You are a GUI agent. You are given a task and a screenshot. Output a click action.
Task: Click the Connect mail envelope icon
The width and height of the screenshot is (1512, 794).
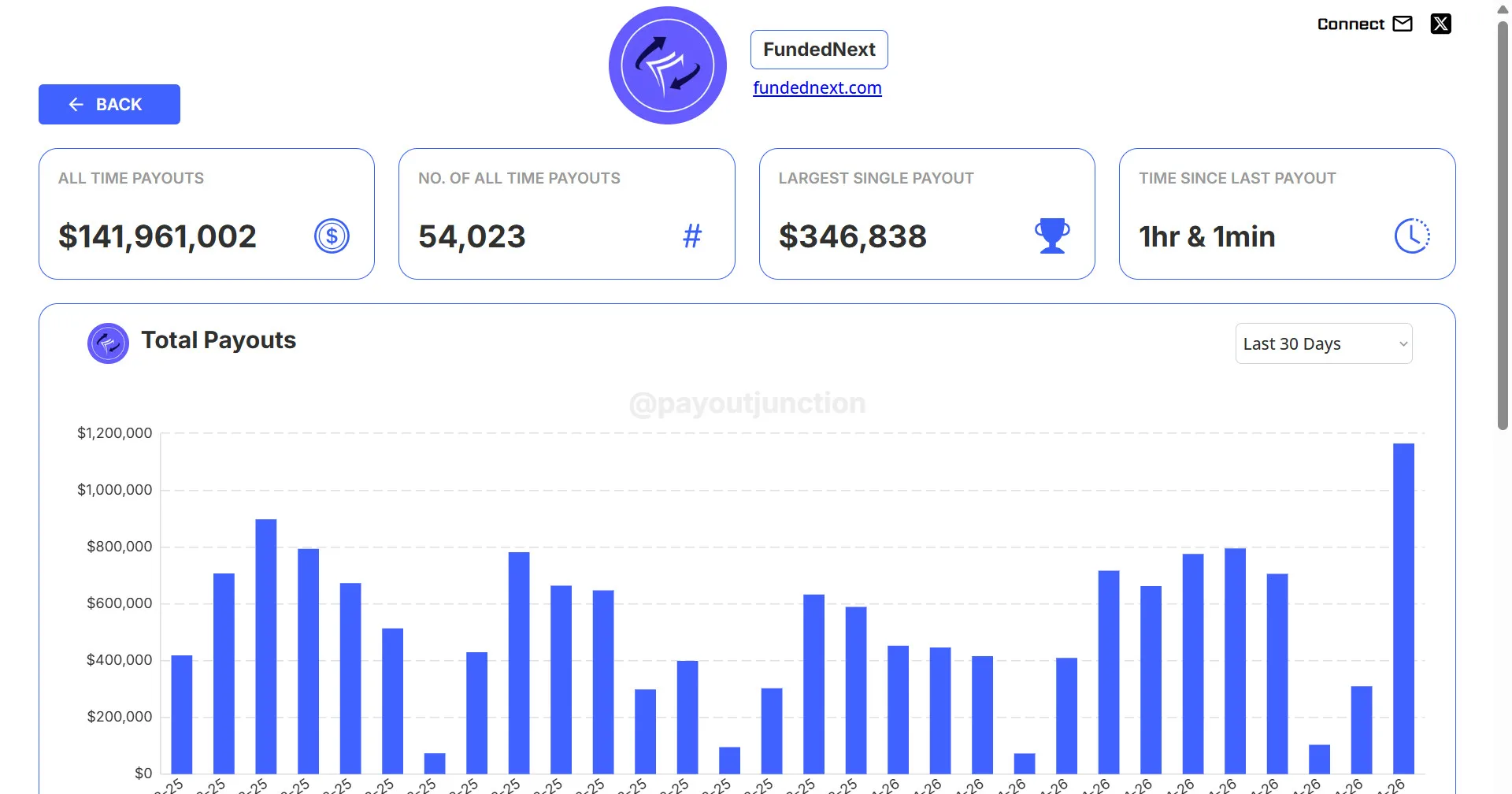pyautogui.click(x=1403, y=24)
